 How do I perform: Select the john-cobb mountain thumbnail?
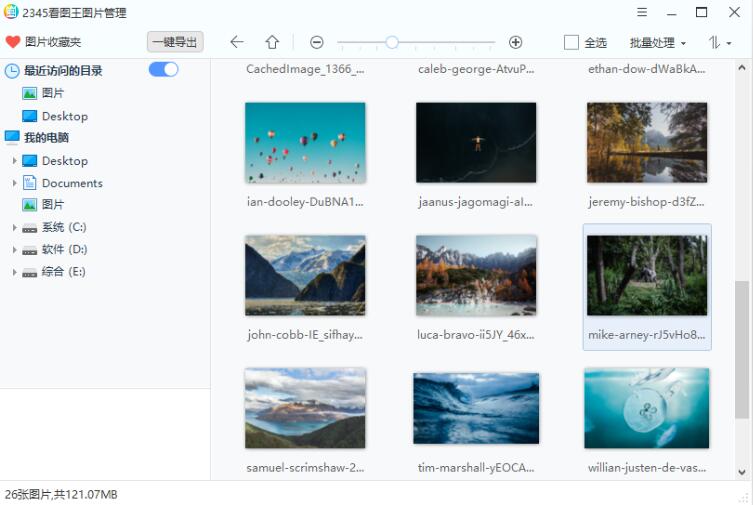(305, 276)
